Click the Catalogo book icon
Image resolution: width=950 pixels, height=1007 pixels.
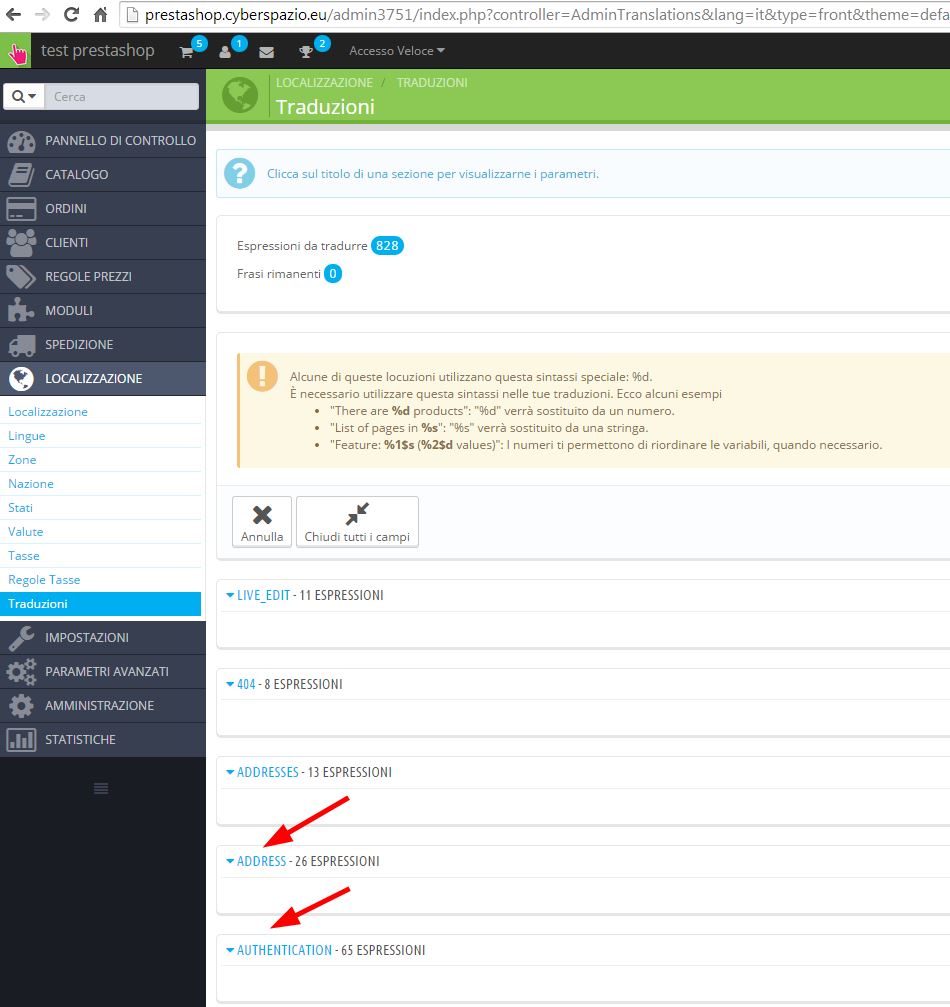click(x=21, y=175)
